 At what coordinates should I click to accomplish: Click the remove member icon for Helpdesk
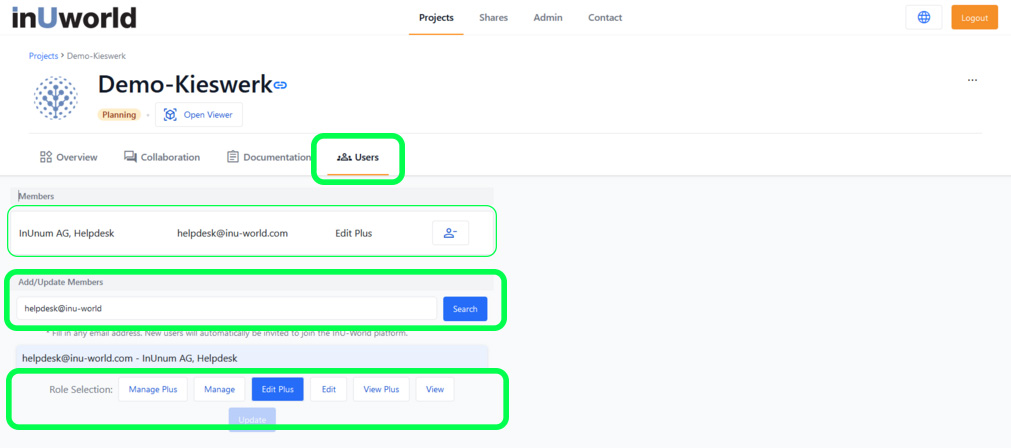[x=450, y=233]
